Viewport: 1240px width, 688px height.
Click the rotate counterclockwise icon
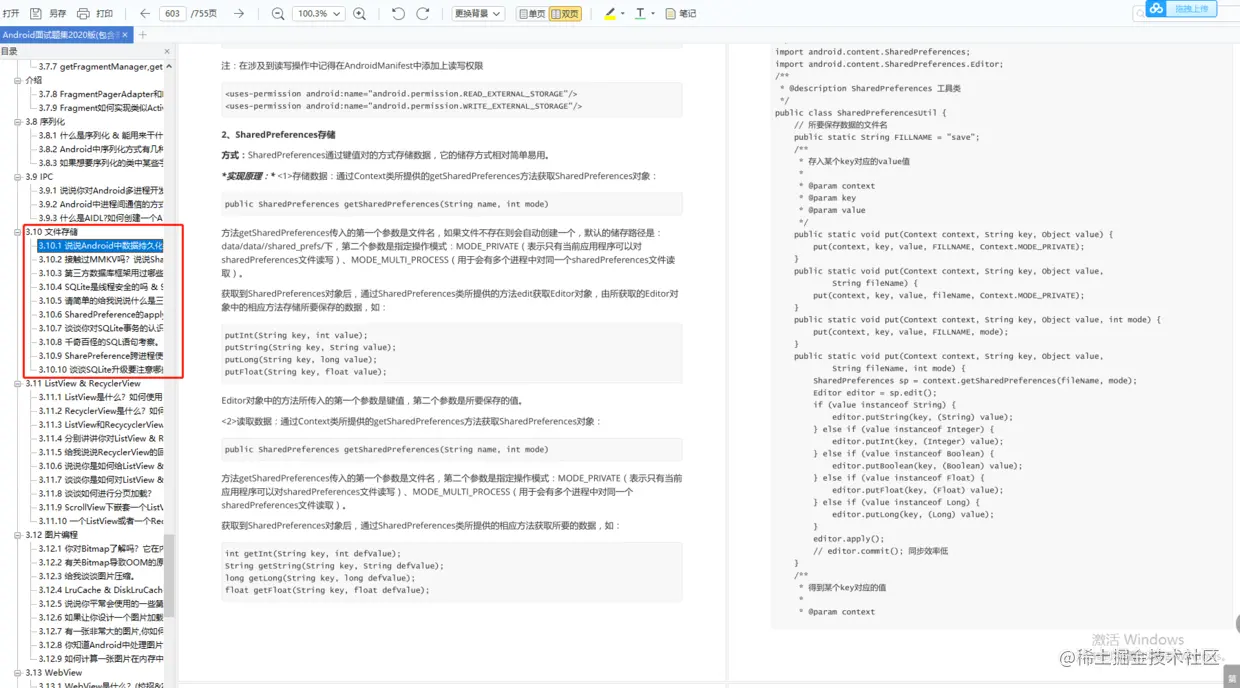(x=398, y=14)
